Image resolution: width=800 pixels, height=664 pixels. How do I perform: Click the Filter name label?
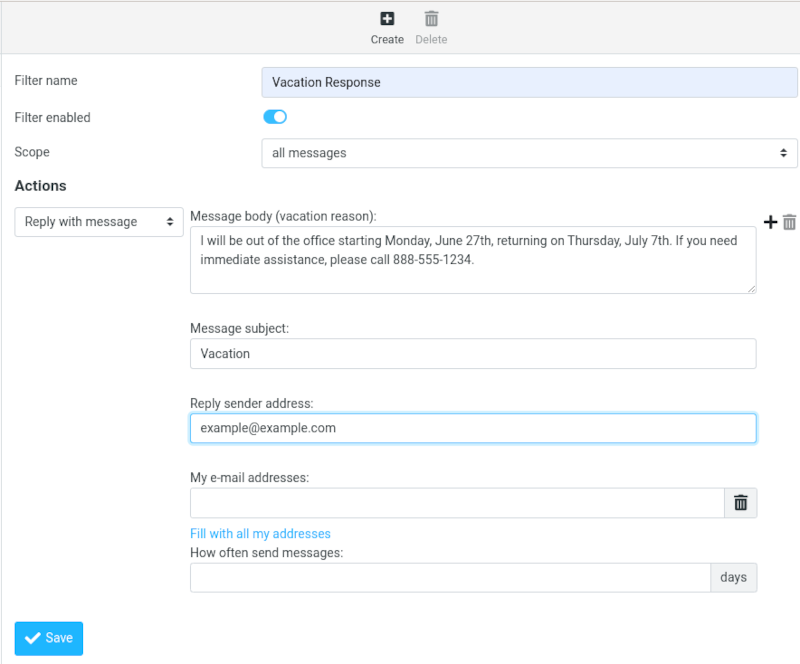(x=46, y=81)
